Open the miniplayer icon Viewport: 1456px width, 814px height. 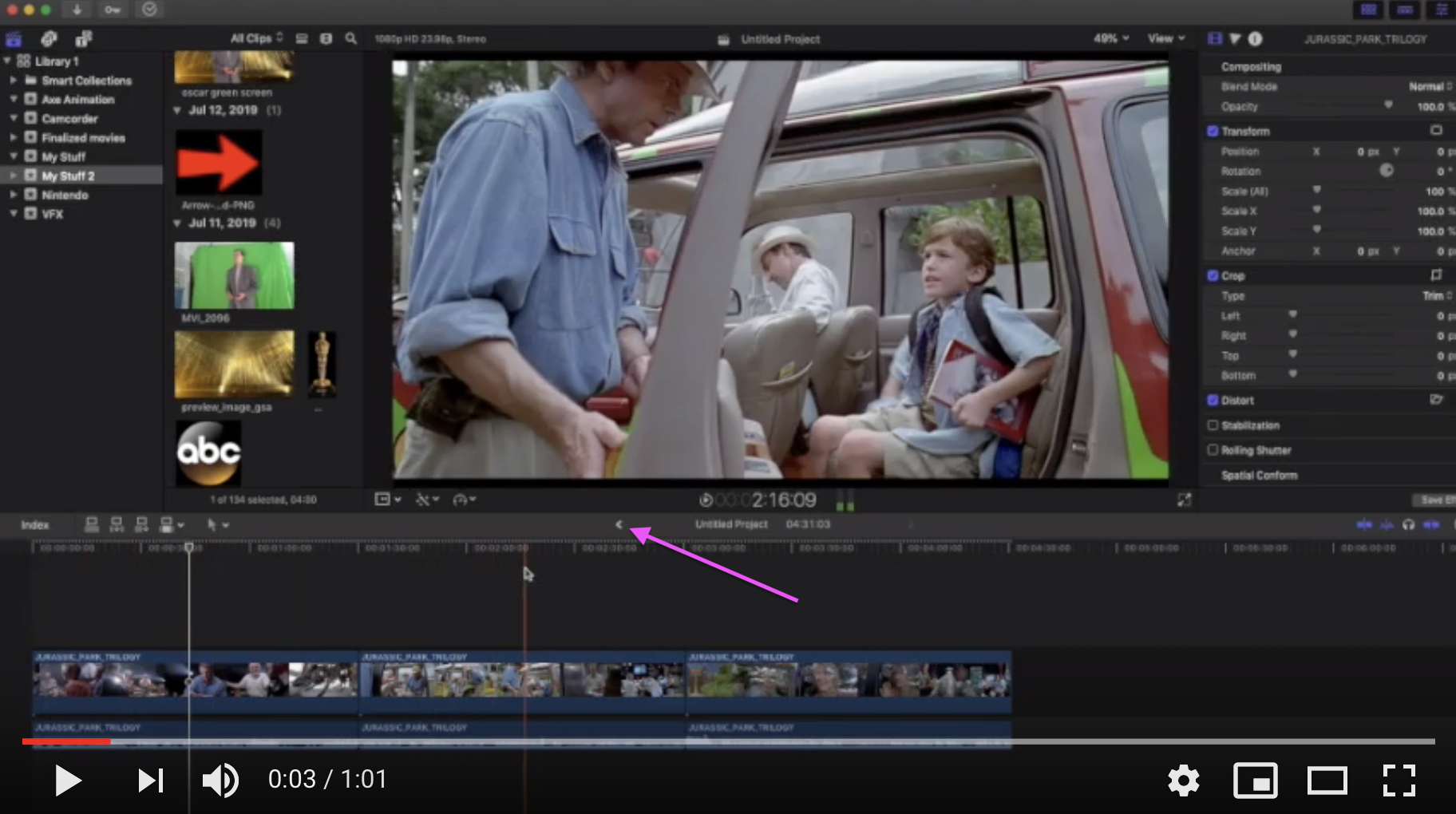(1255, 780)
